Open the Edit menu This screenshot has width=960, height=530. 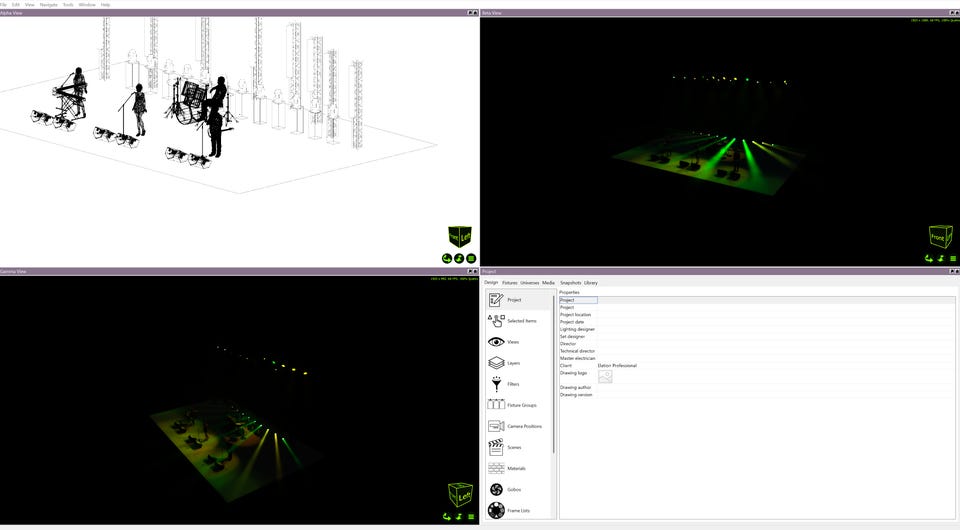tap(16, 4)
